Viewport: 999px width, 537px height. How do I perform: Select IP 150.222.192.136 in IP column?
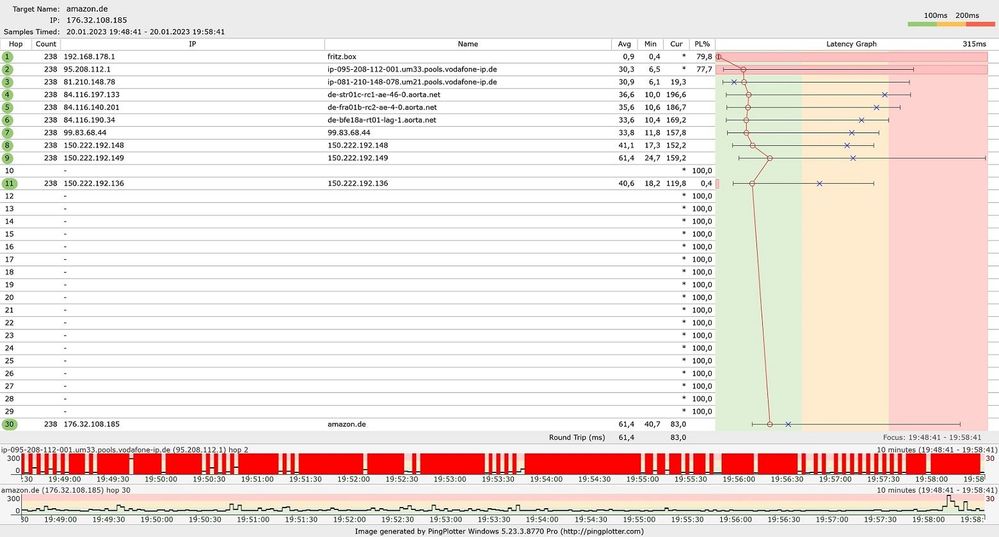(94, 183)
